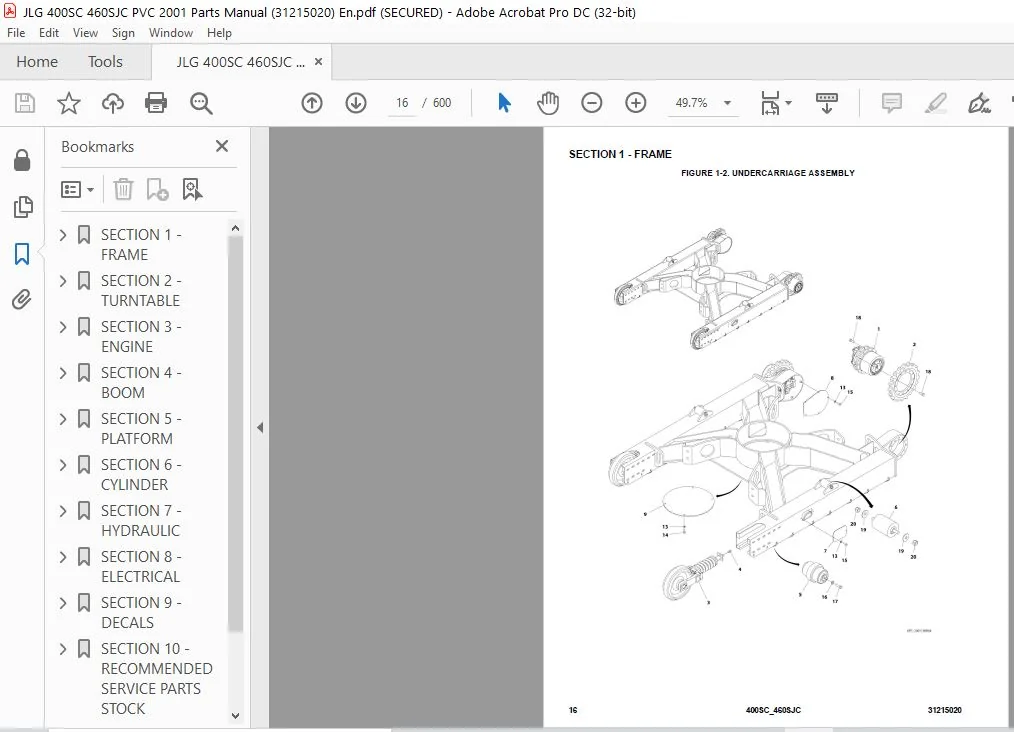Open the Sign document pen tool
This screenshot has width=1014, height=732.
(979, 103)
